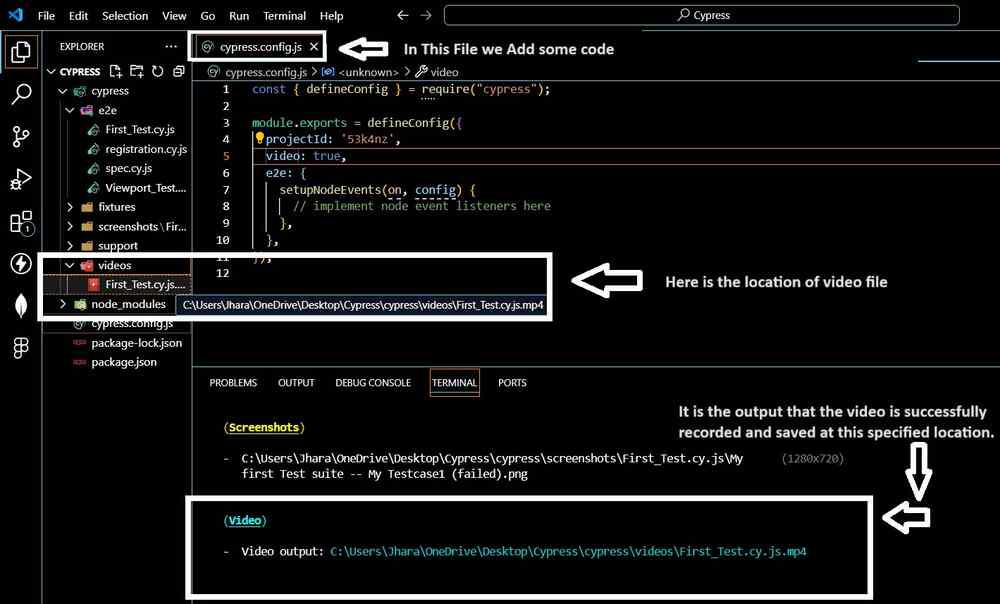Open the Search view in activity bar
Viewport: 1000px width, 604px height.
pos(20,94)
